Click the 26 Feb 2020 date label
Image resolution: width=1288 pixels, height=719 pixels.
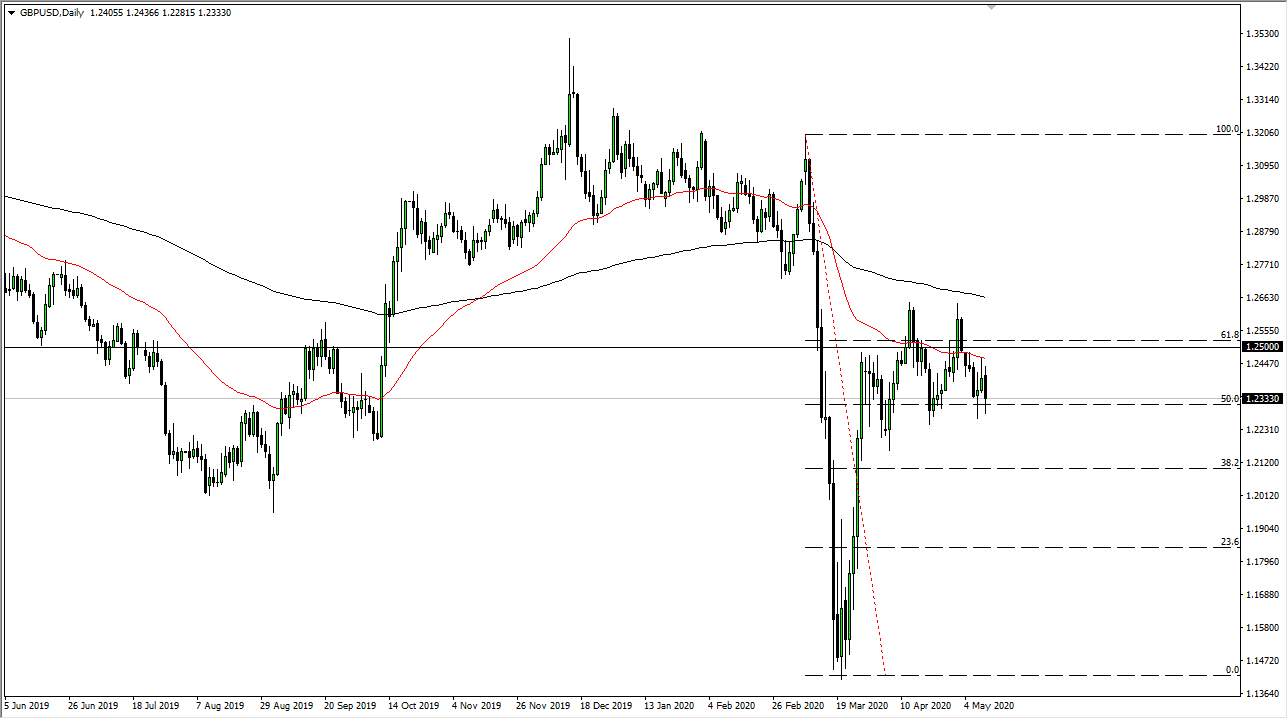tap(798, 705)
